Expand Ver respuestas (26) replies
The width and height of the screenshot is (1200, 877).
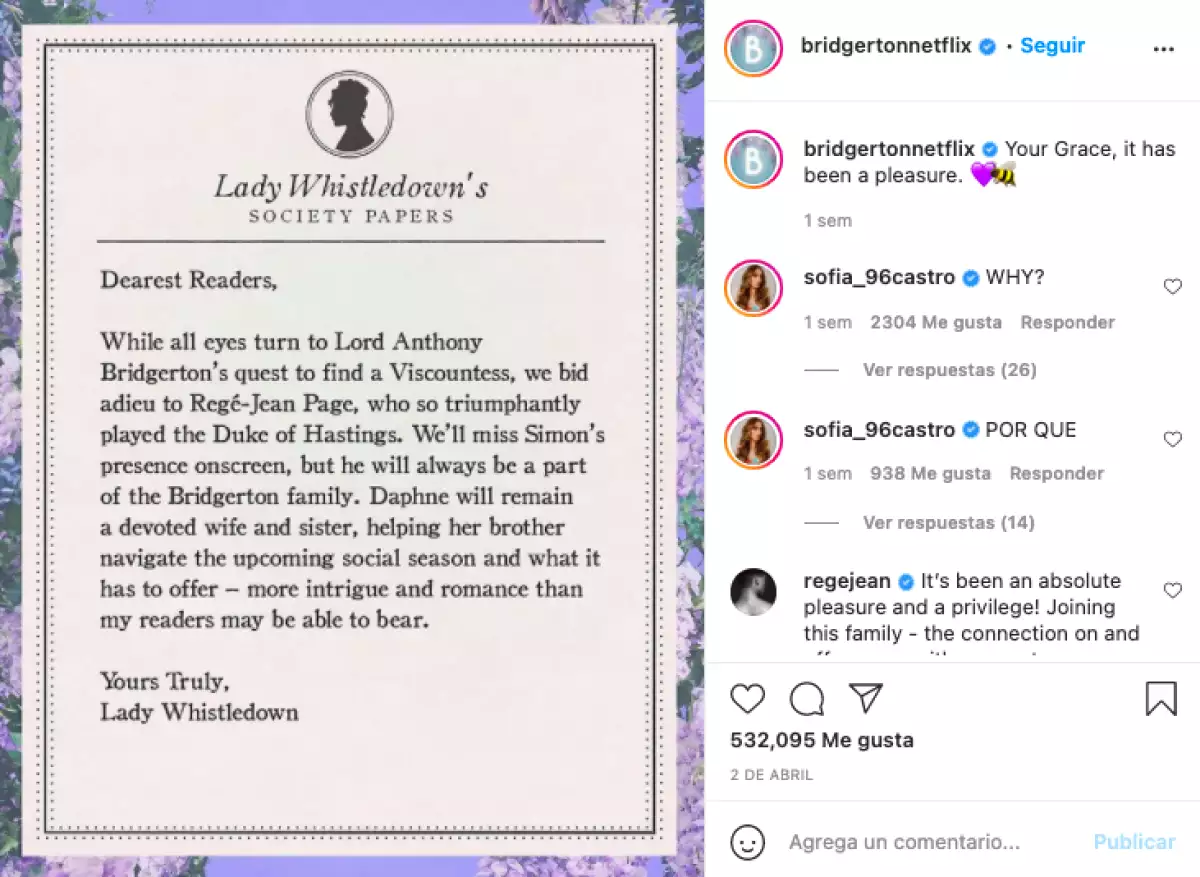[949, 370]
